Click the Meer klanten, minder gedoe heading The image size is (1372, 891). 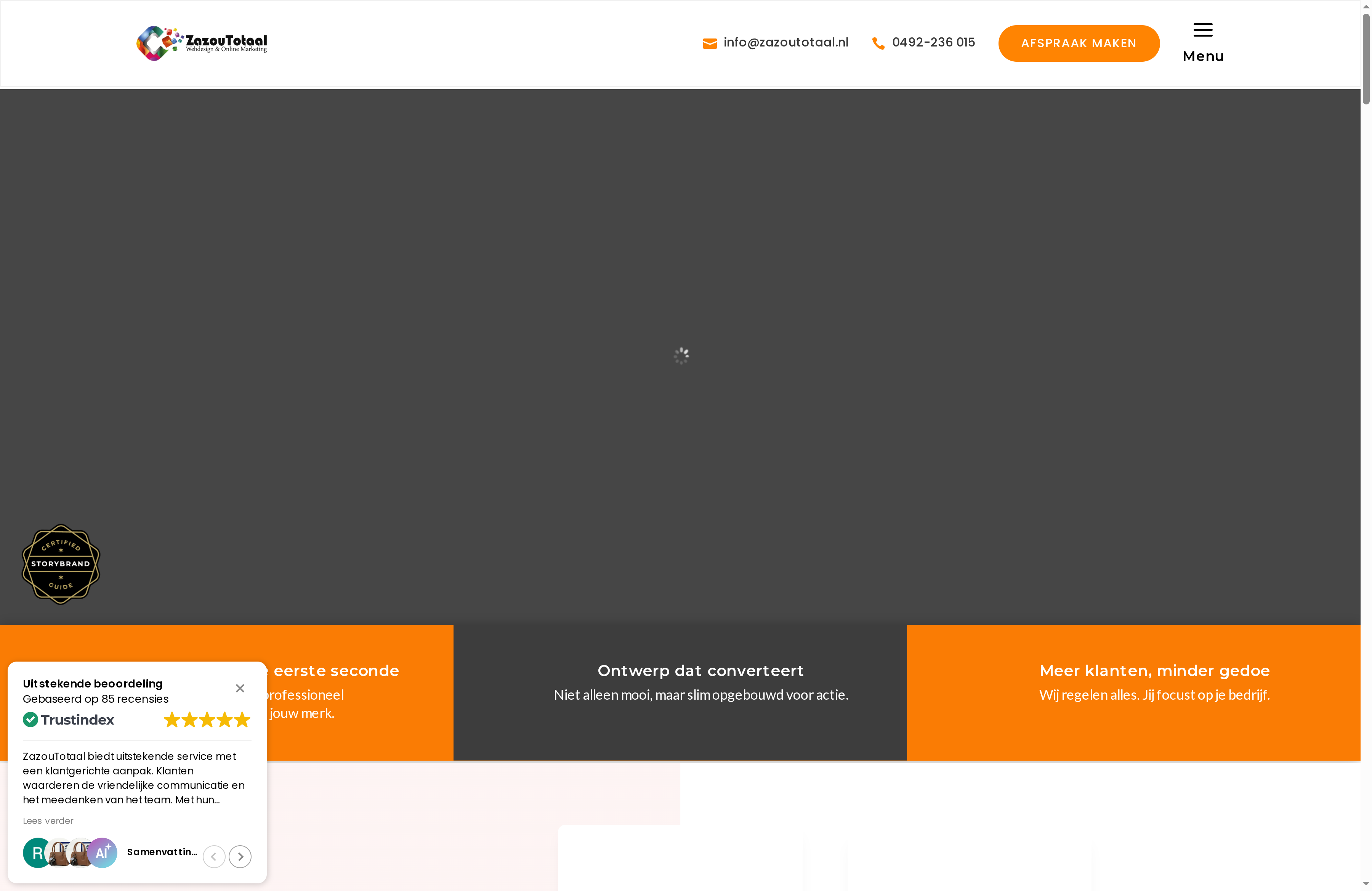1154,670
